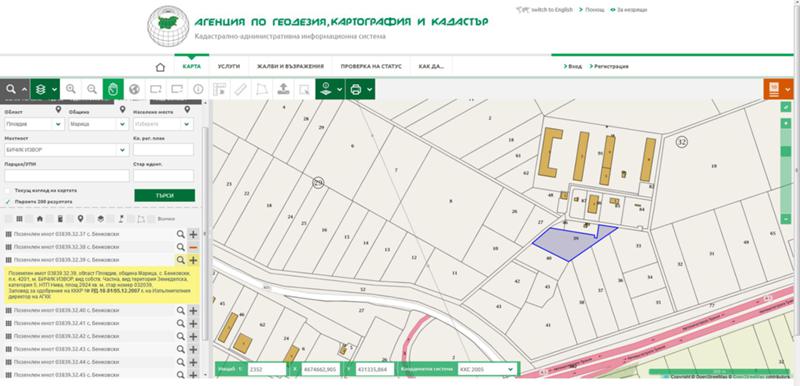Click the map zoom slider handle

[x=786, y=151]
